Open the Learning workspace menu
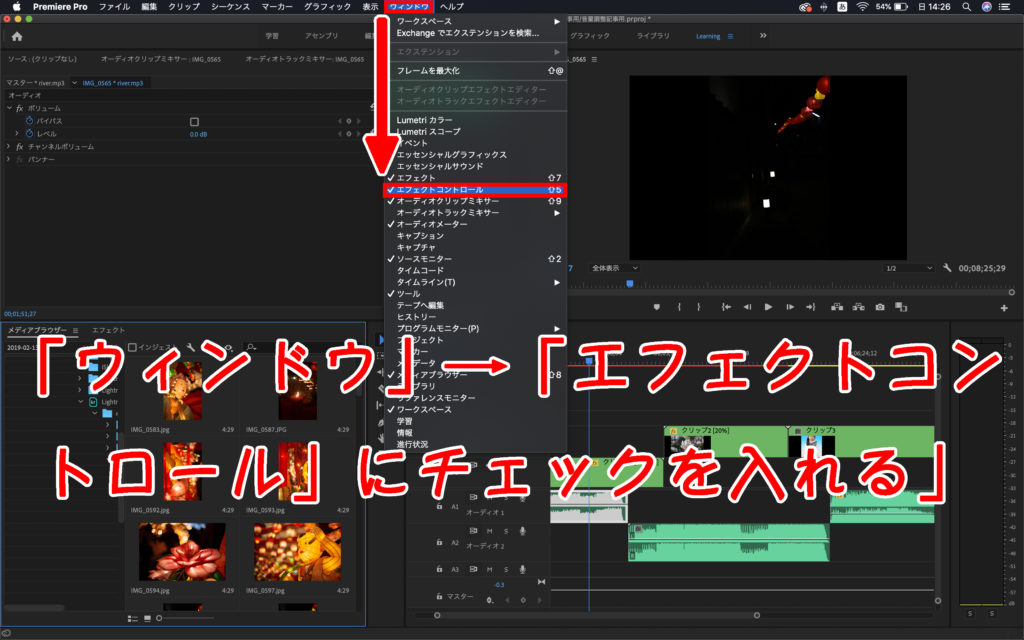The width and height of the screenshot is (1024, 640). coord(731,37)
